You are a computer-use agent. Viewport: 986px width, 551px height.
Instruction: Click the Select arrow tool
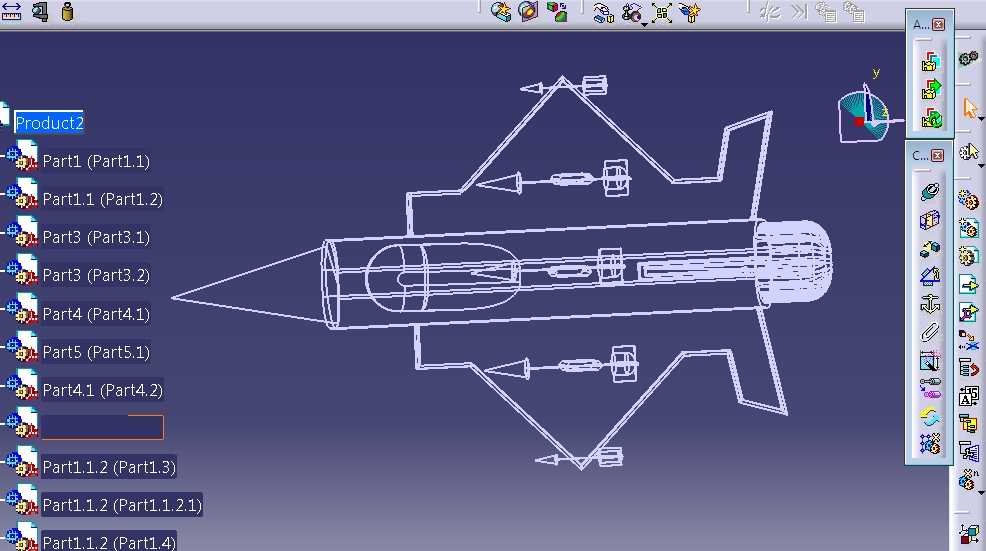[969, 108]
